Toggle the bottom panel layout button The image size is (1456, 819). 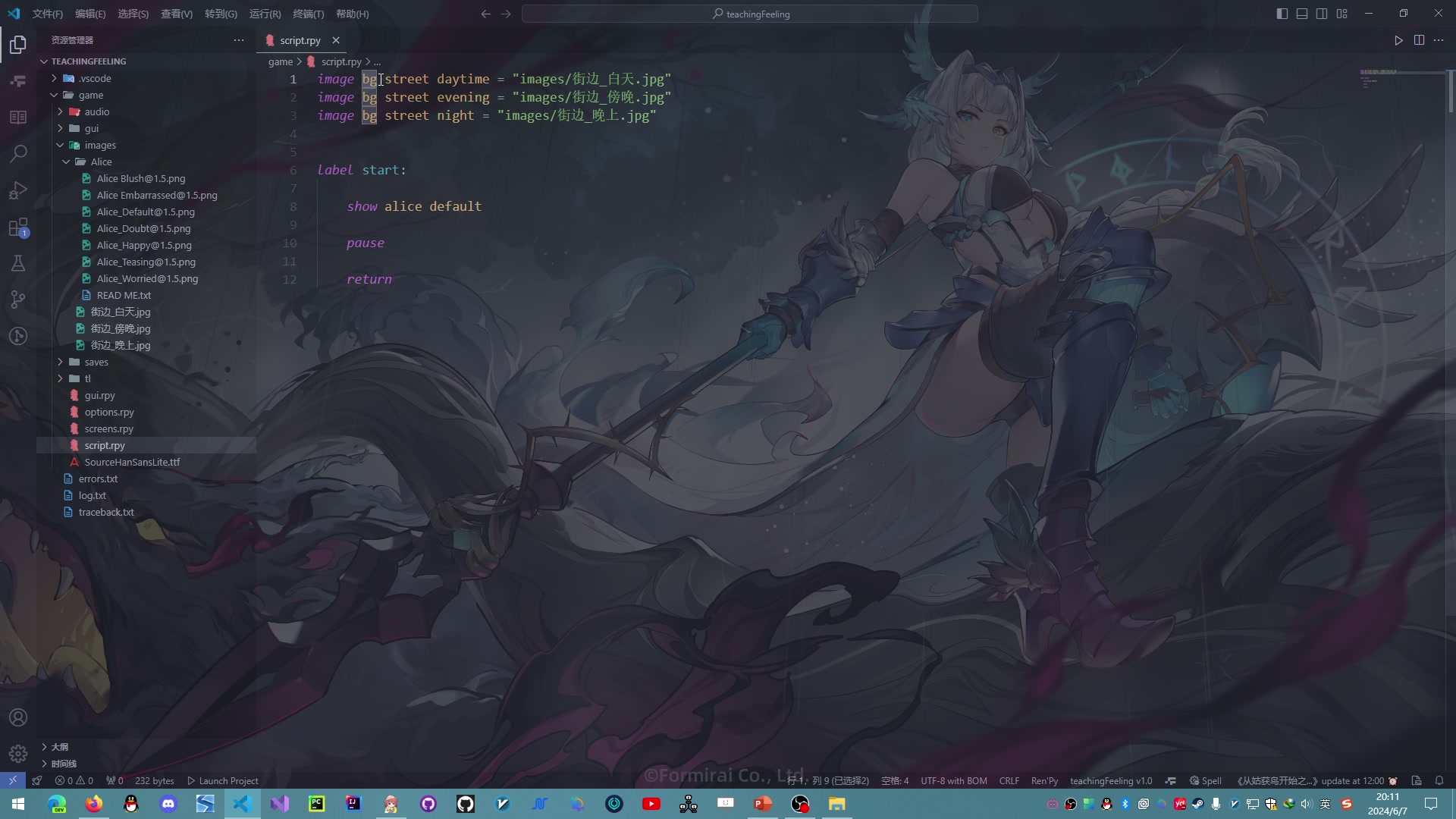coord(1302,14)
